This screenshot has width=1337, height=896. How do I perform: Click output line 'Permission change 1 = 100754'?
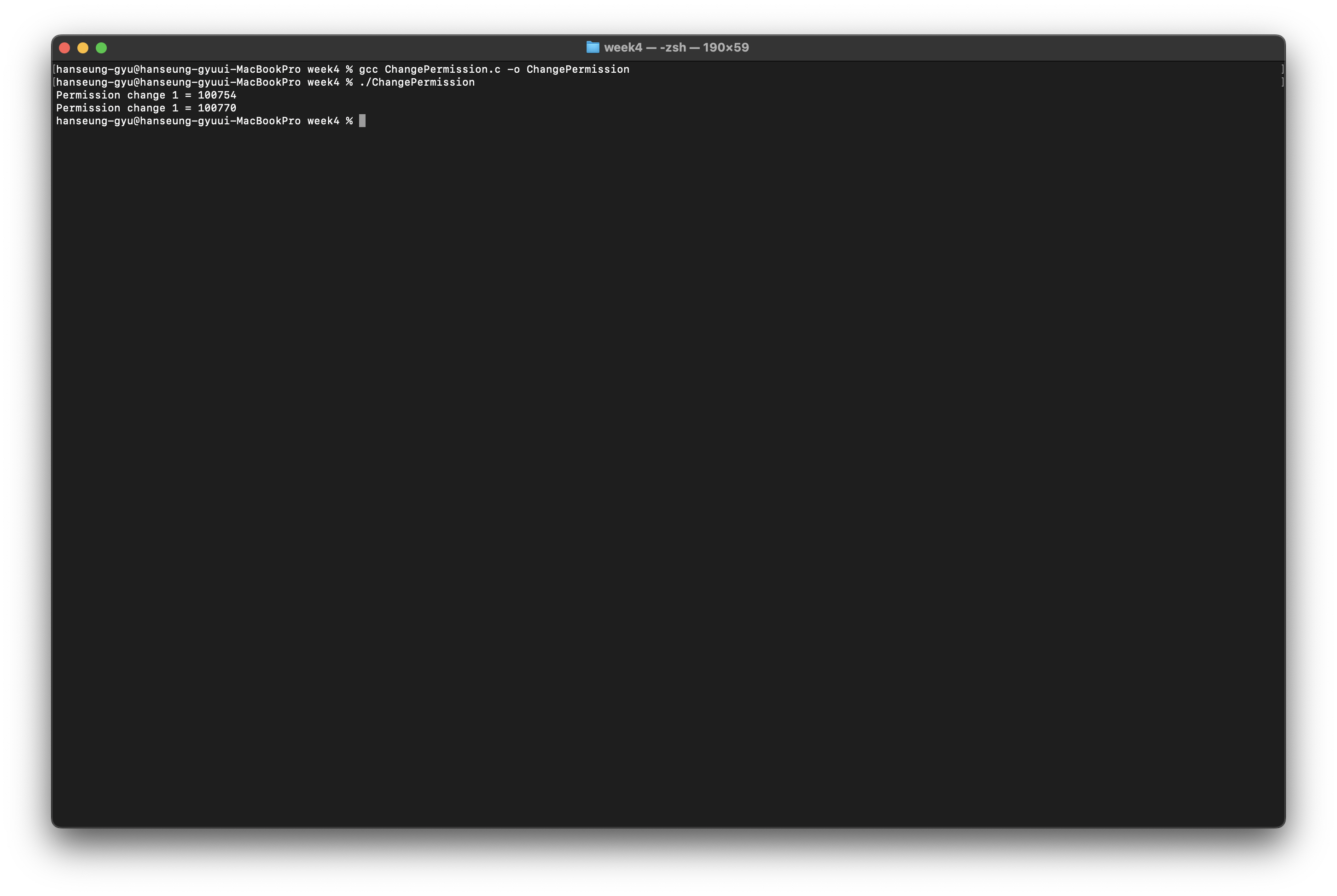click(146, 95)
